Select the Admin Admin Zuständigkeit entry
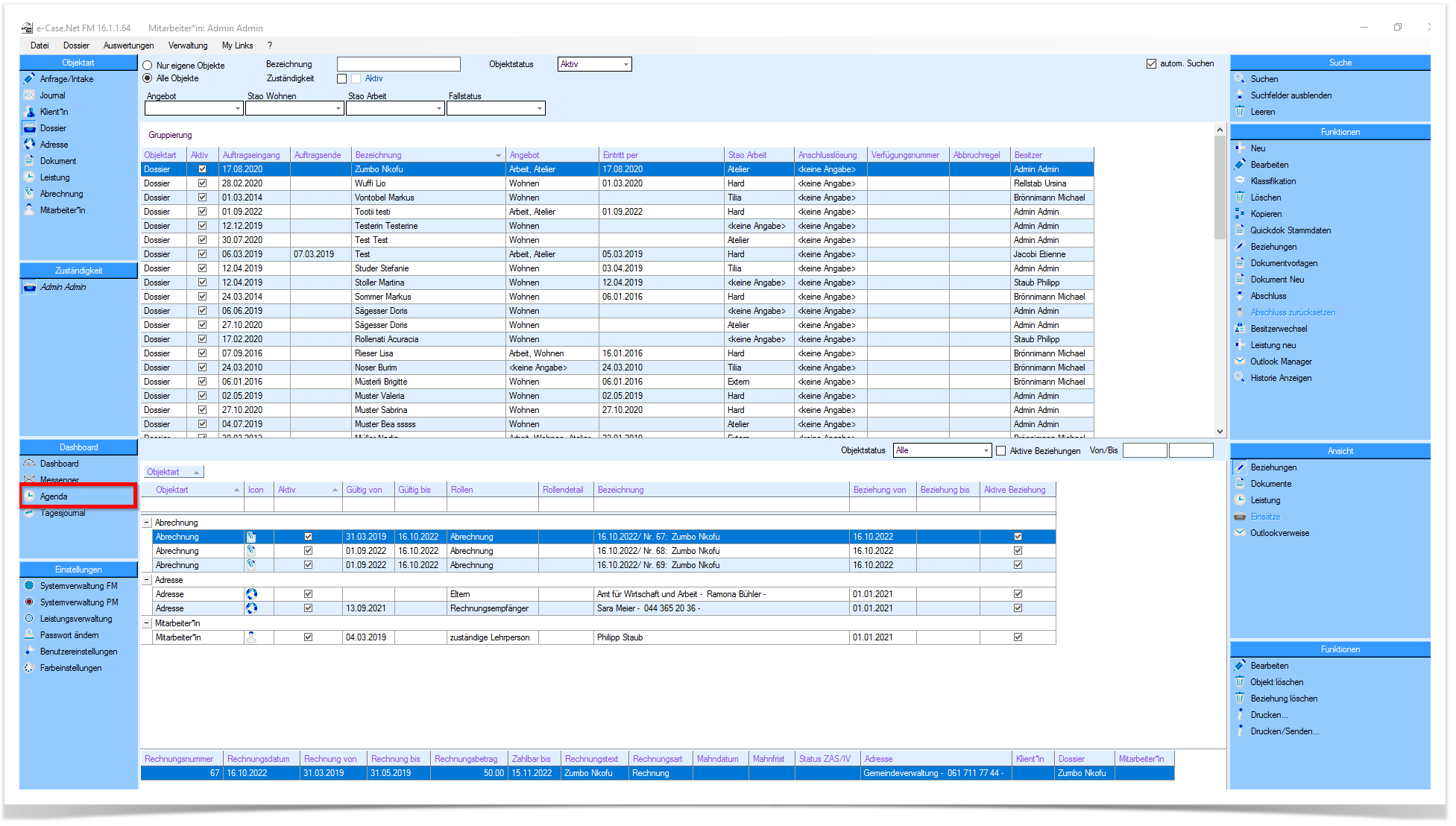1456x826 pixels. 63,287
